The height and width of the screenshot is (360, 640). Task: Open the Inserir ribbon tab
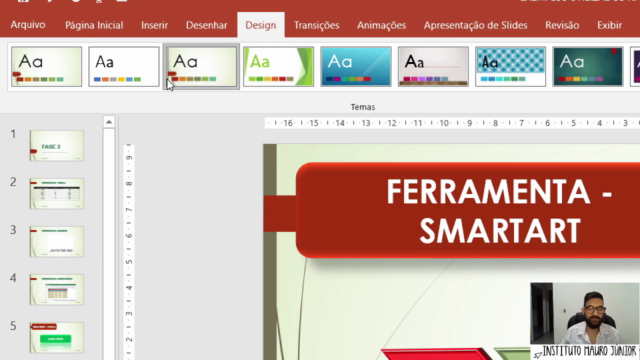[x=154, y=25]
